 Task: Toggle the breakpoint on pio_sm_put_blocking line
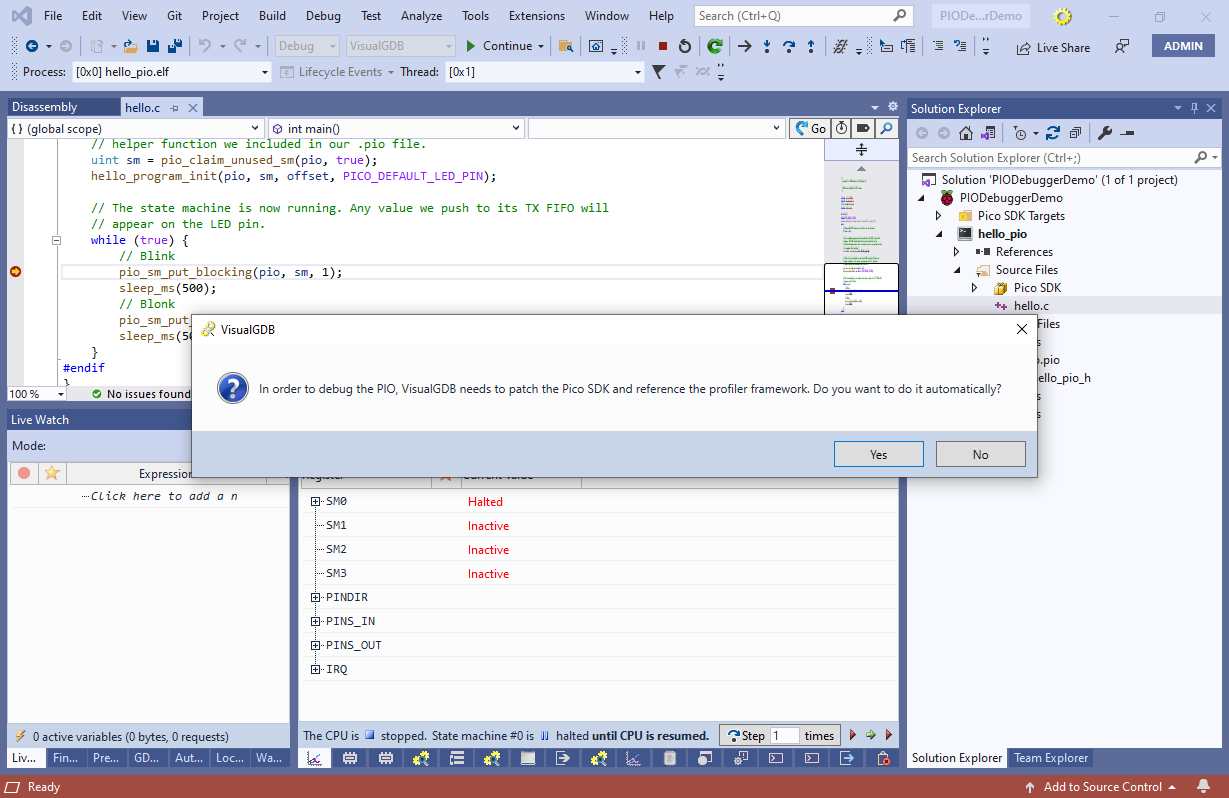point(15,272)
